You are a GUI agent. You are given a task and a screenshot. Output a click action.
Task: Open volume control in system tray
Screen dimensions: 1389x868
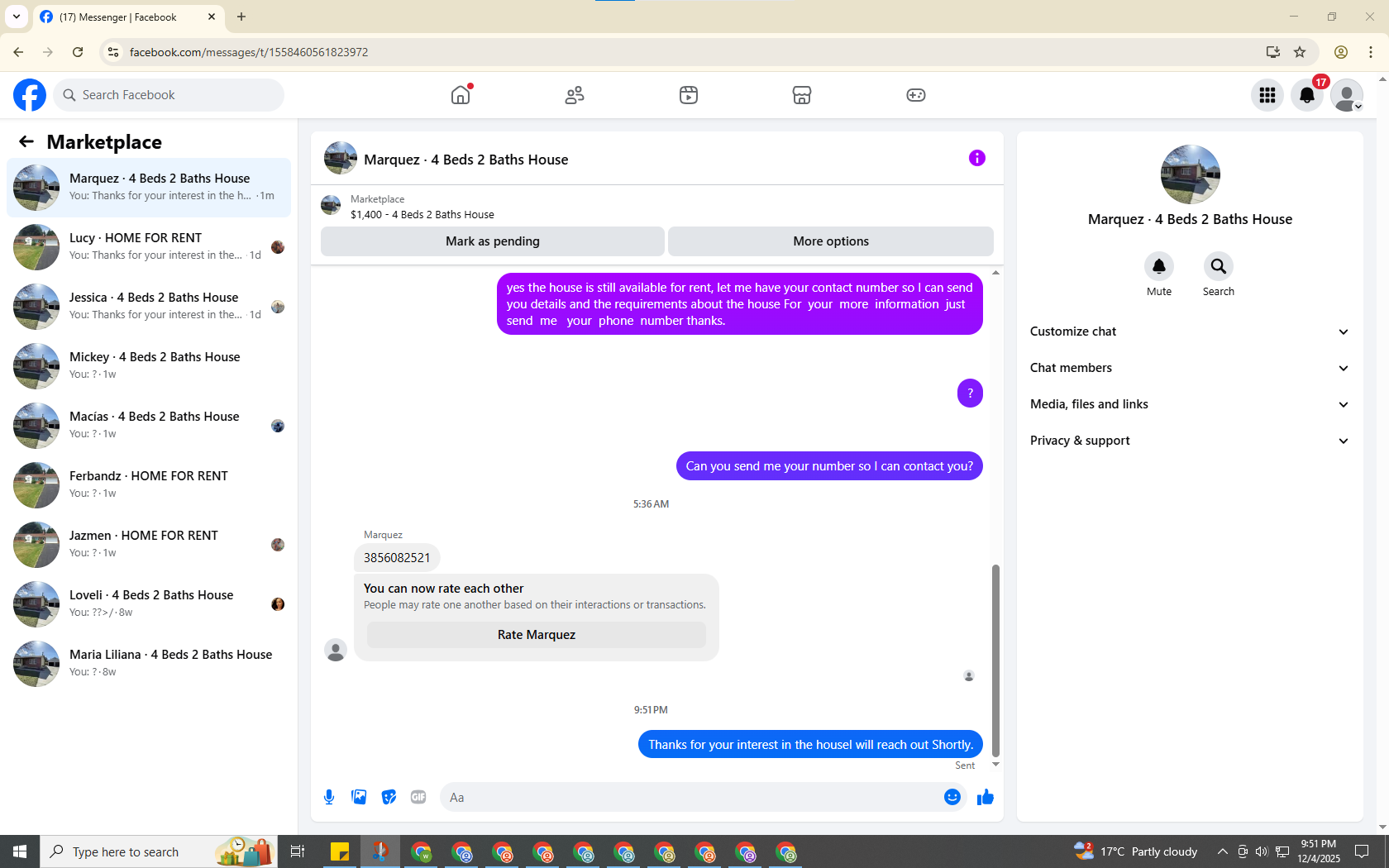pos(1262,851)
